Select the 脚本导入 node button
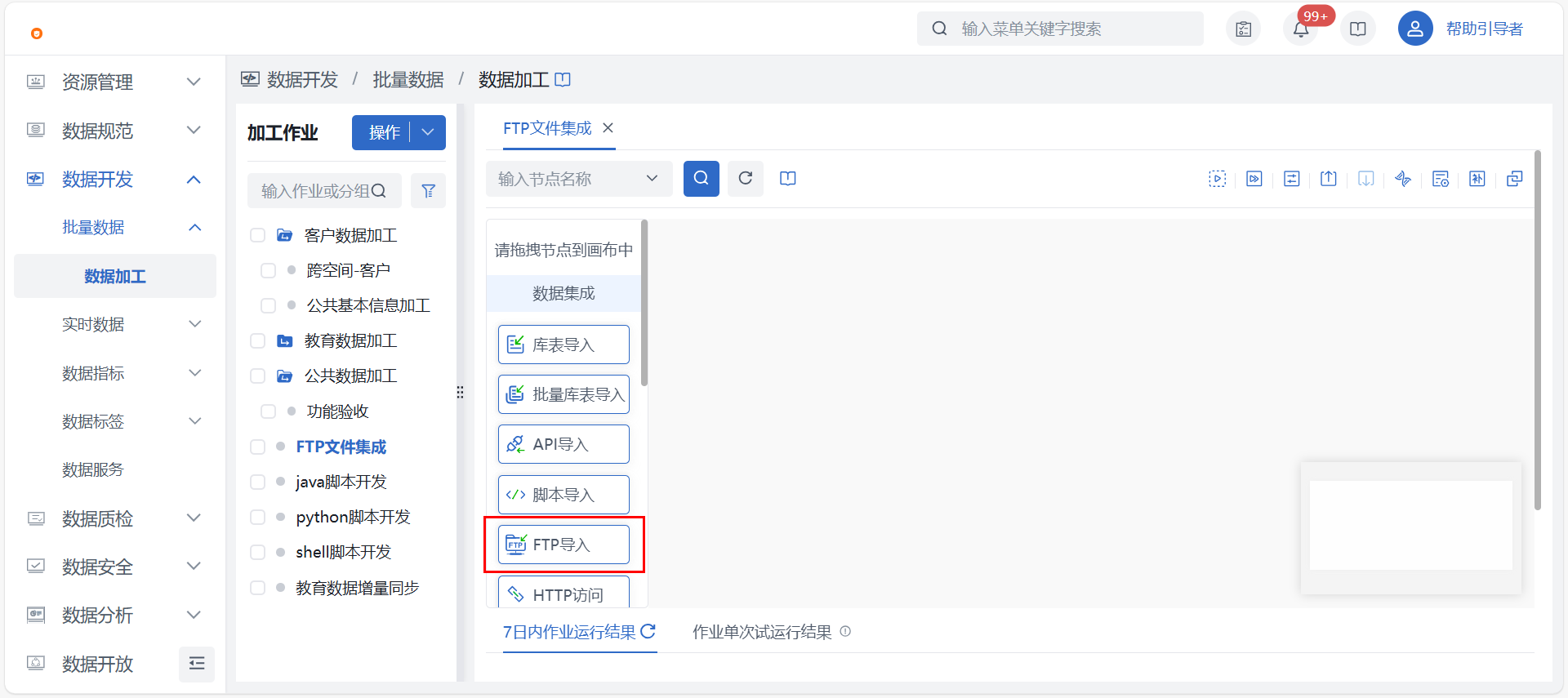 pyautogui.click(x=563, y=495)
